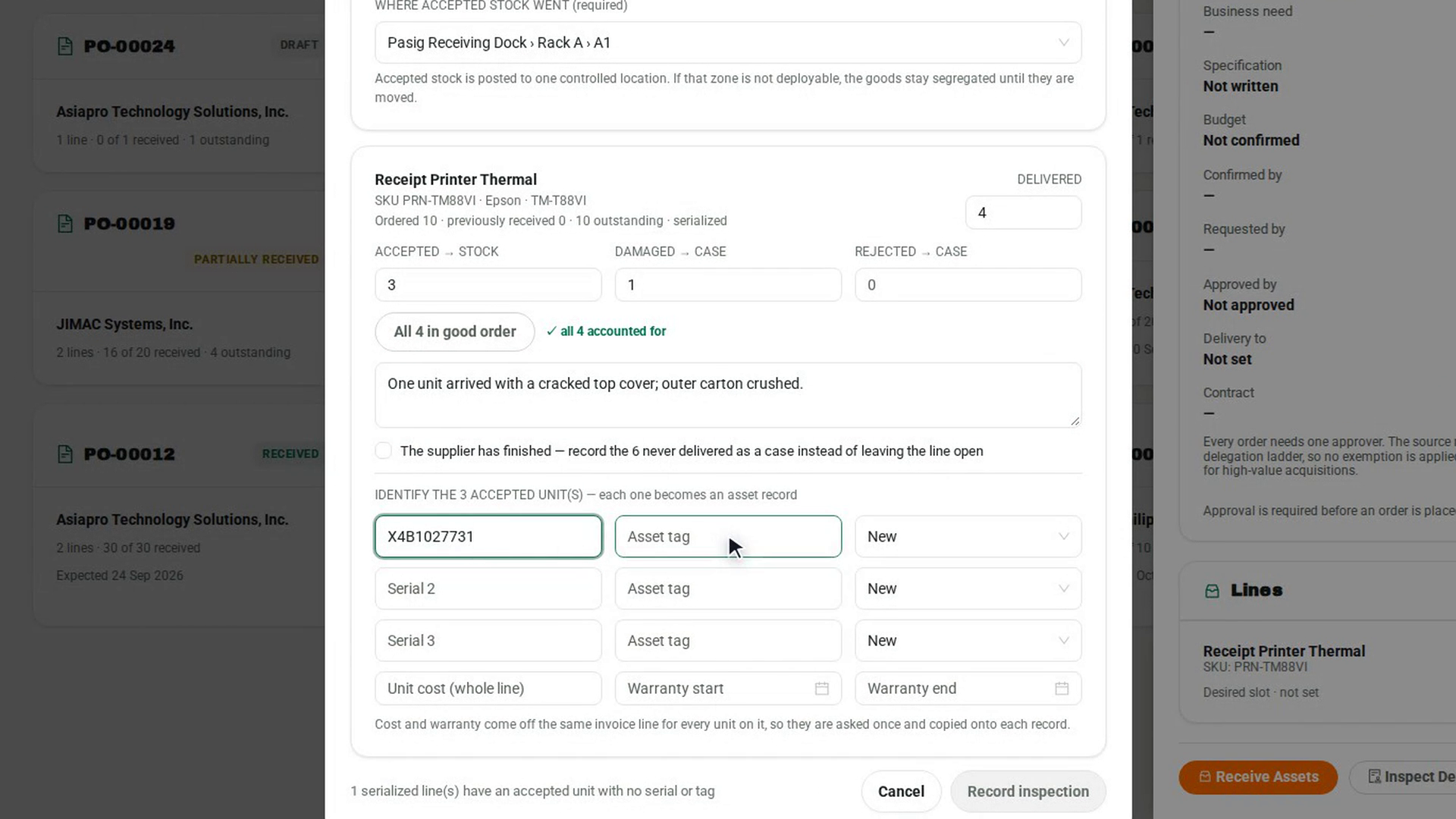1456x819 pixels.
Task: Click the Warranty start date field
Action: coord(728,689)
